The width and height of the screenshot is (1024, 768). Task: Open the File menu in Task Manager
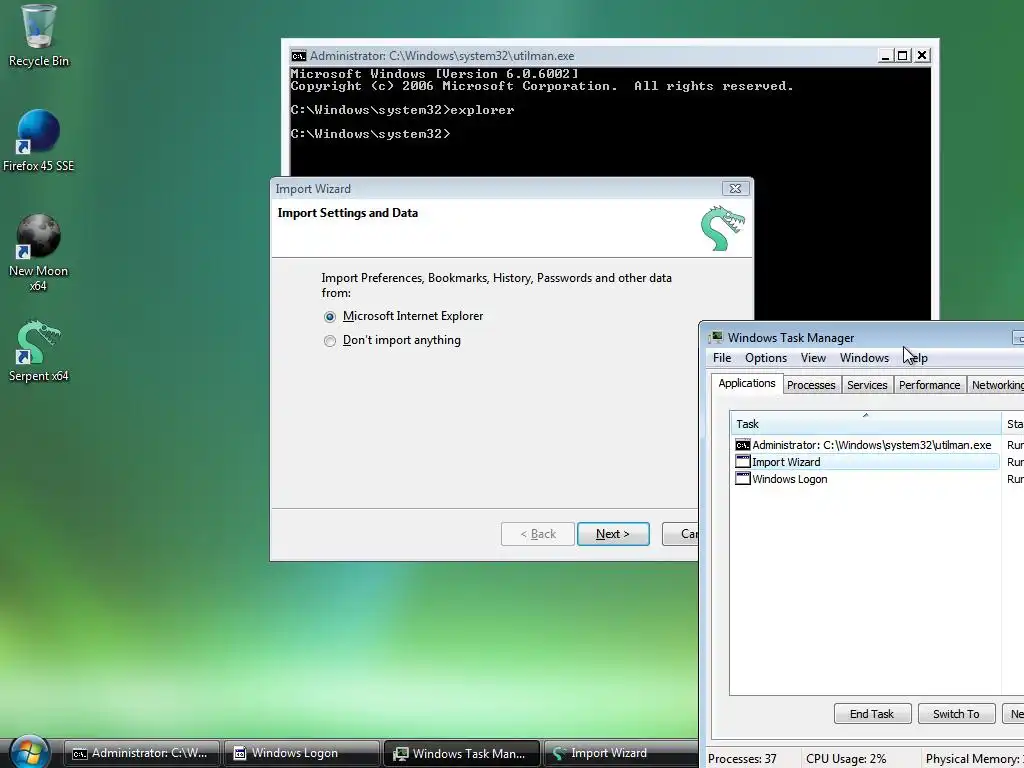pyautogui.click(x=722, y=358)
